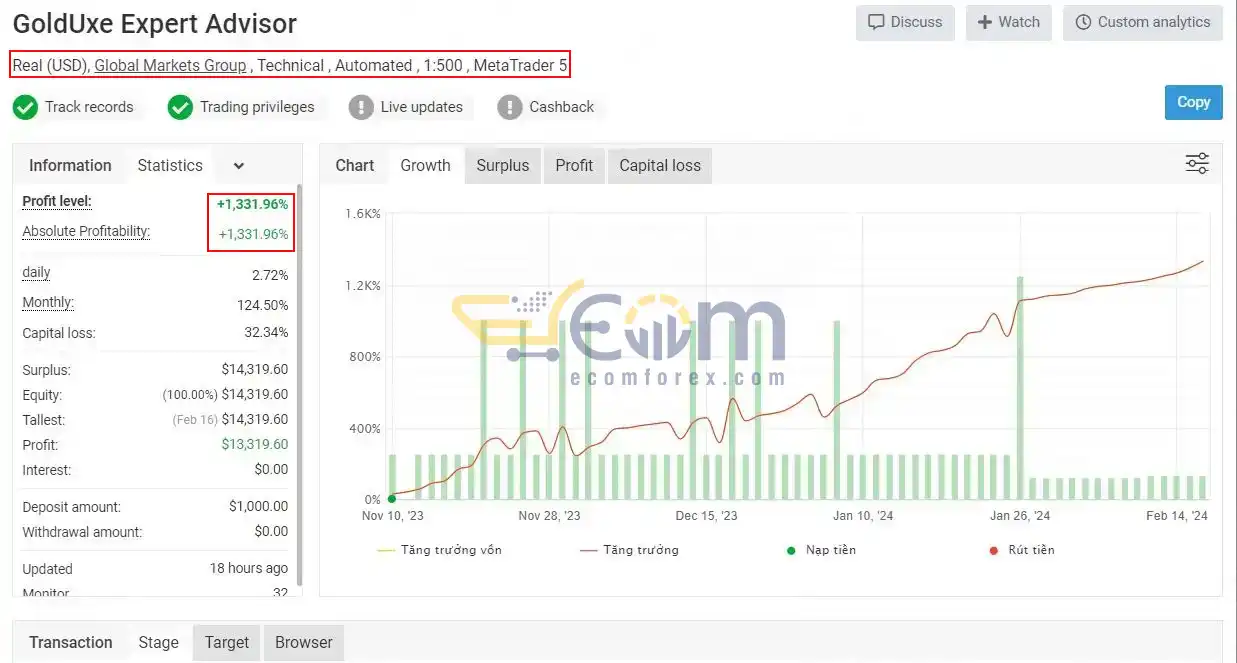1237x663 pixels.
Task: Toggle the Nạp tiền legend series
Action: pos(821,550)
